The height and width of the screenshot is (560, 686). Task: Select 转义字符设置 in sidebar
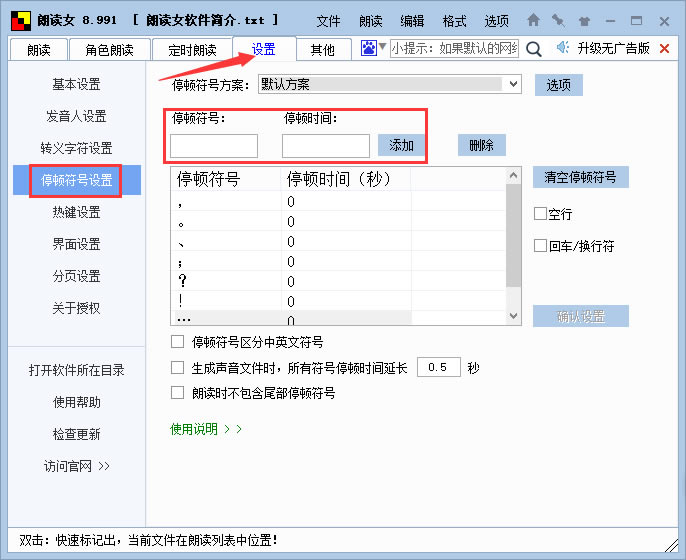click(77, 148)
